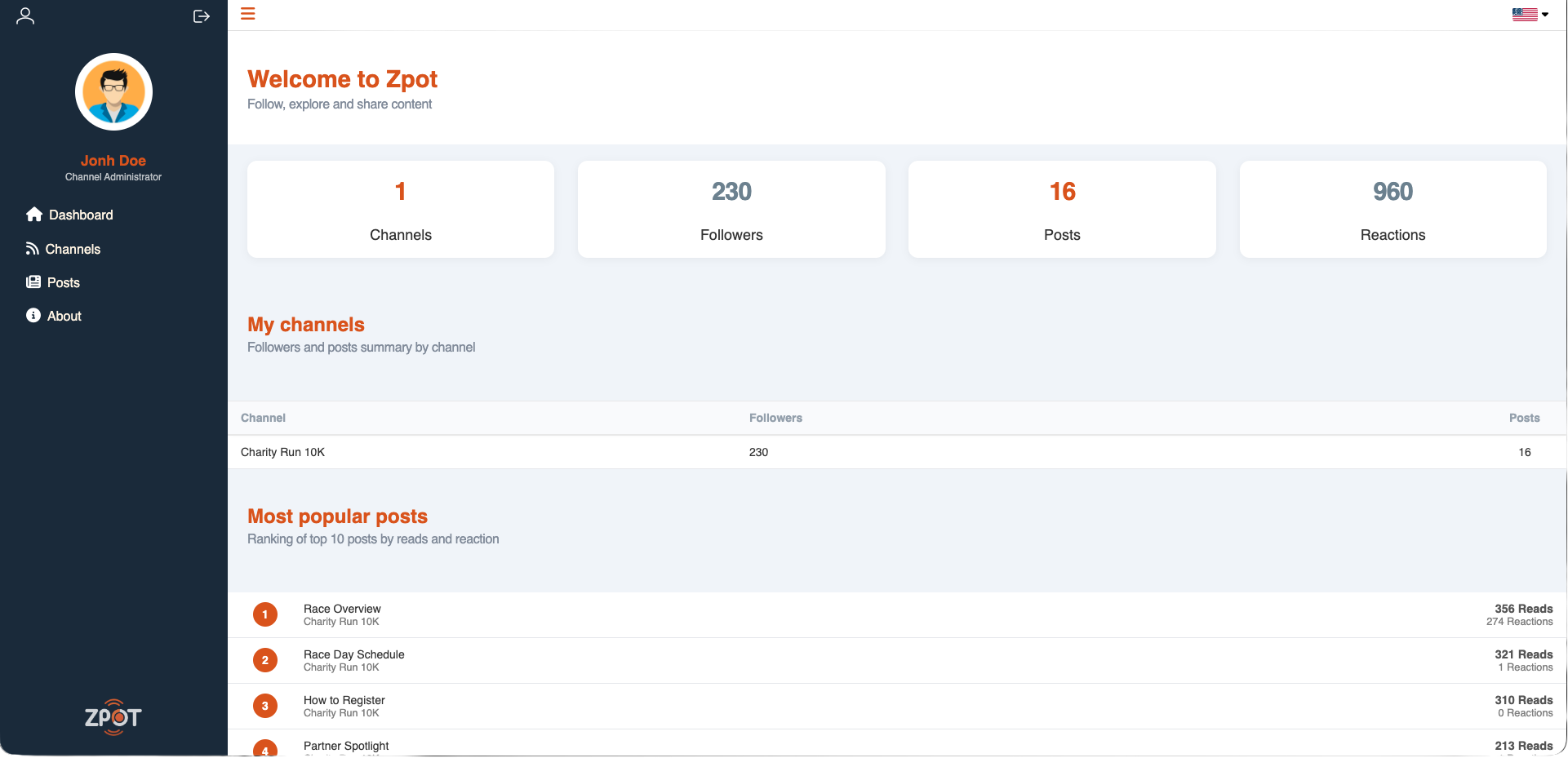Click the logout icon in sidebar header
Viewport: 1568px width, 758px height.
click(x=201, y=16)
